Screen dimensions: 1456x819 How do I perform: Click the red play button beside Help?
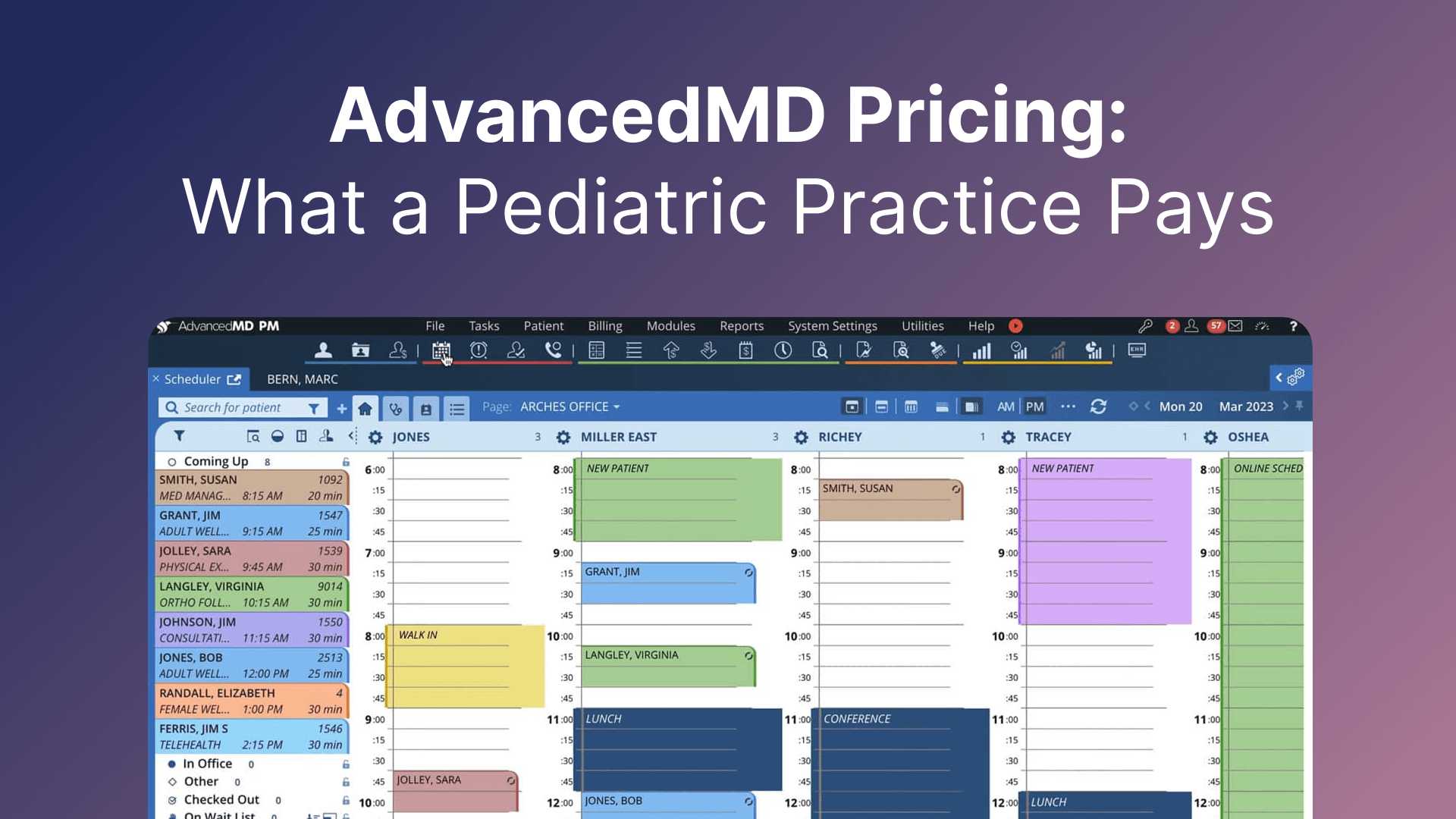[1015, 326]
